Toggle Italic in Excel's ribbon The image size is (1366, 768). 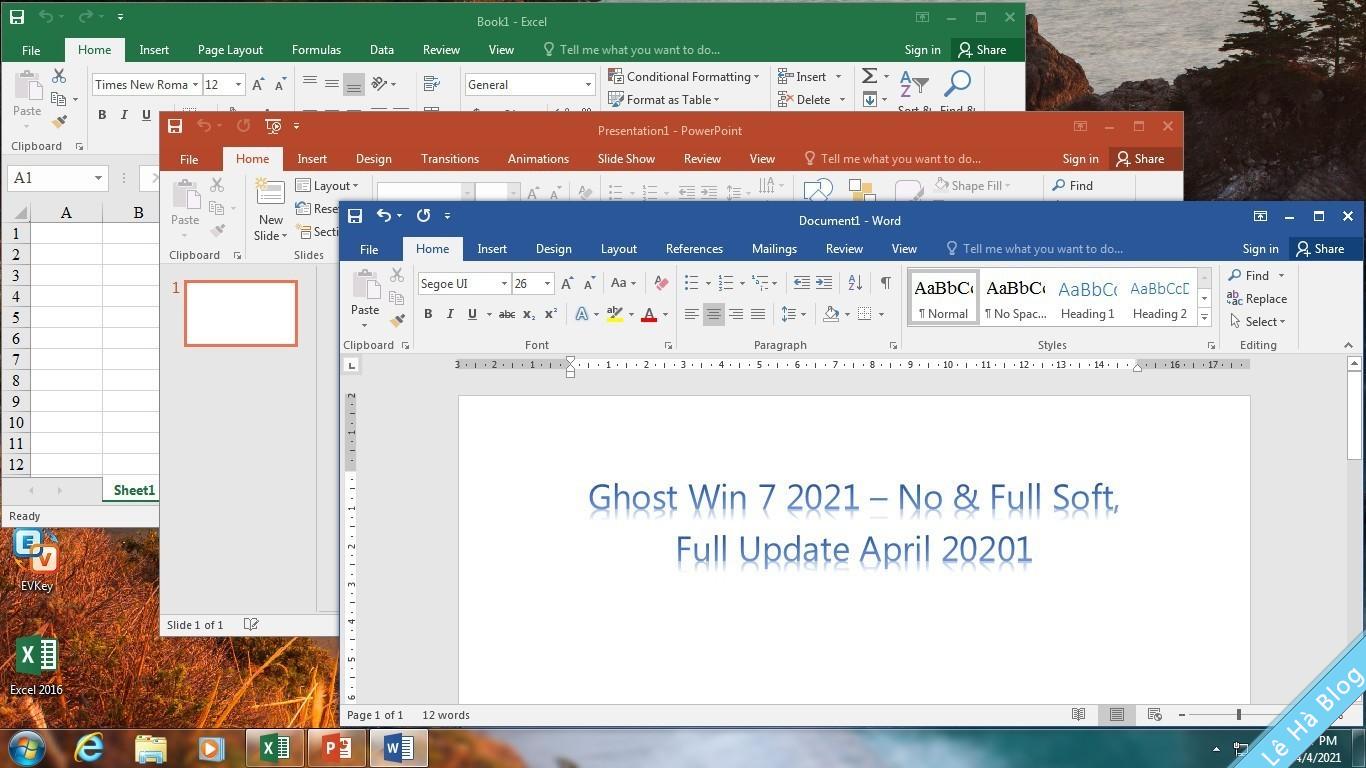[124, 115]
